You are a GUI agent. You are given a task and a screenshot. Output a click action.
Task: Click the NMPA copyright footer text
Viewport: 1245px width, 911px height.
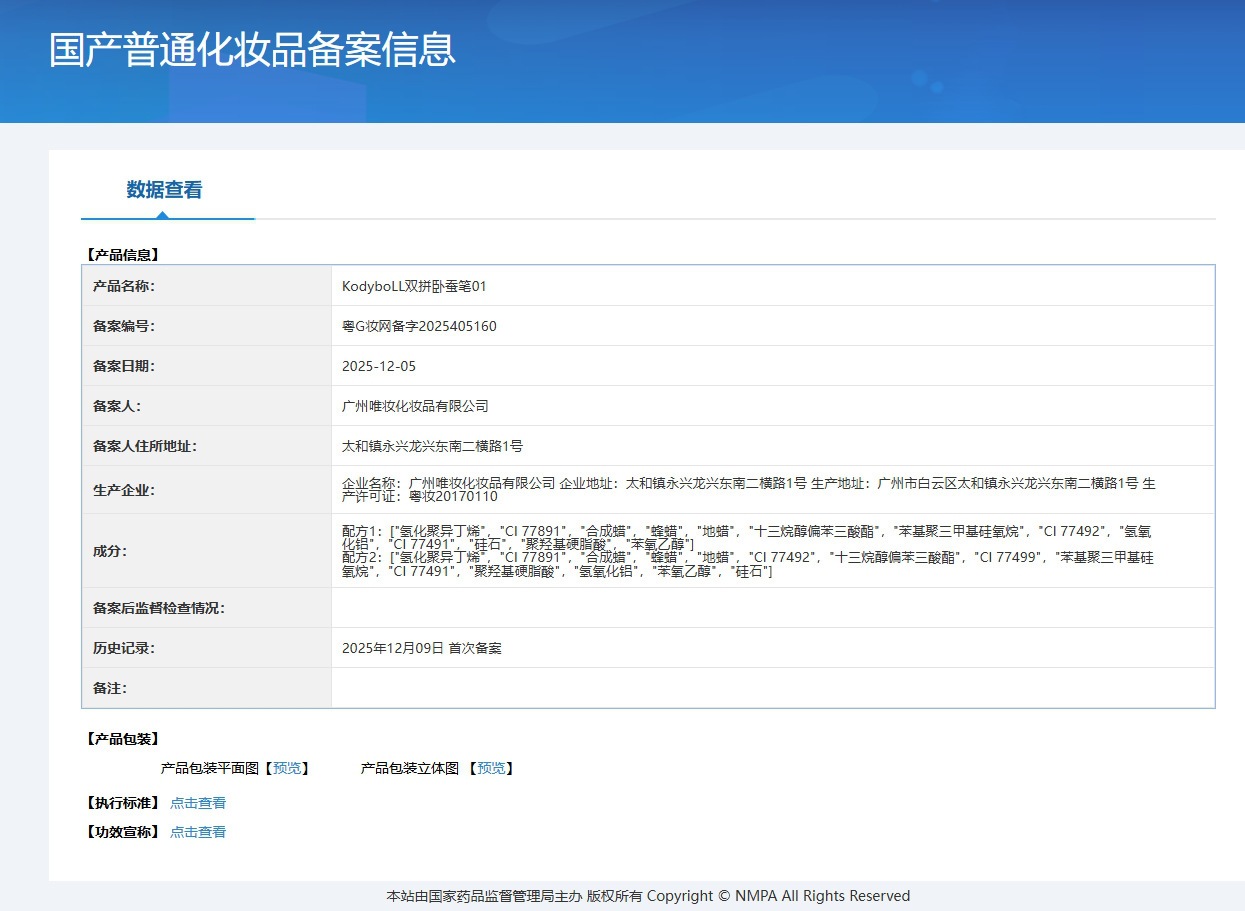(648, 896)
